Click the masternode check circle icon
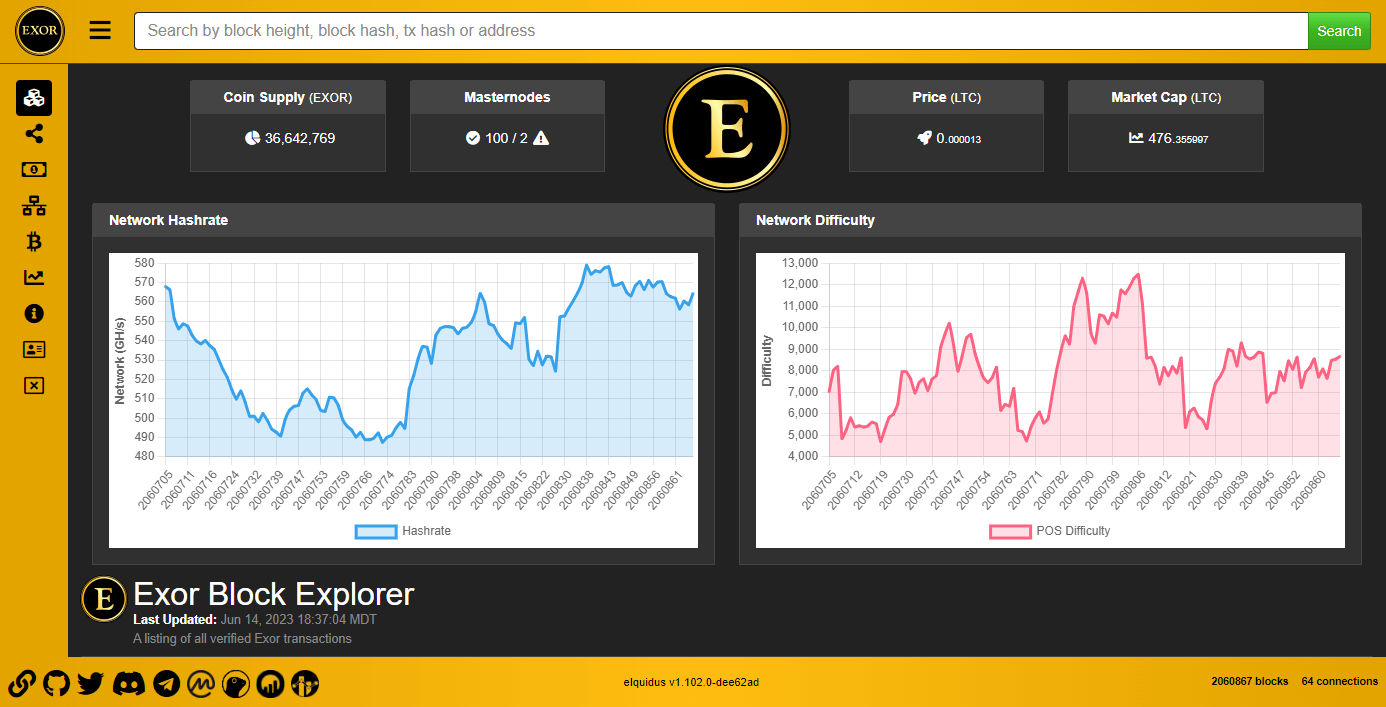This screenshot has height=707, width=1386. 473,138
